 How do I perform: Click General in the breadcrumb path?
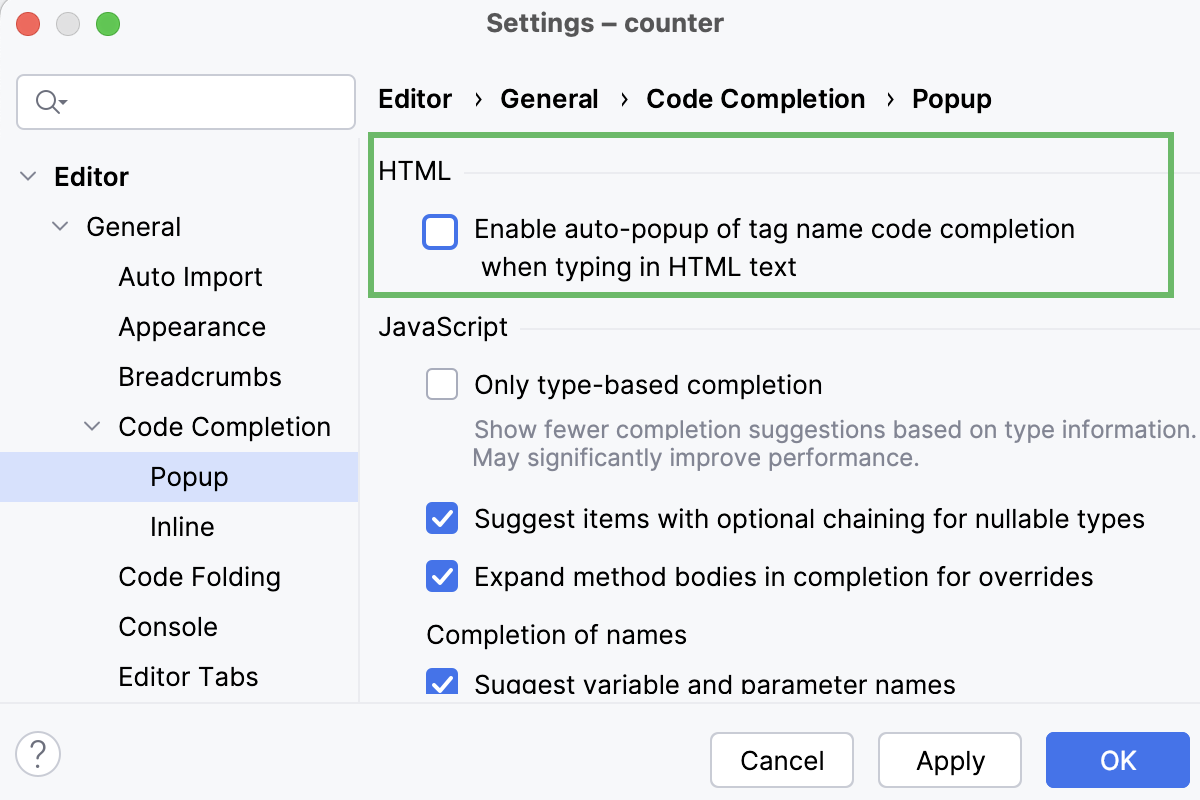549,99
